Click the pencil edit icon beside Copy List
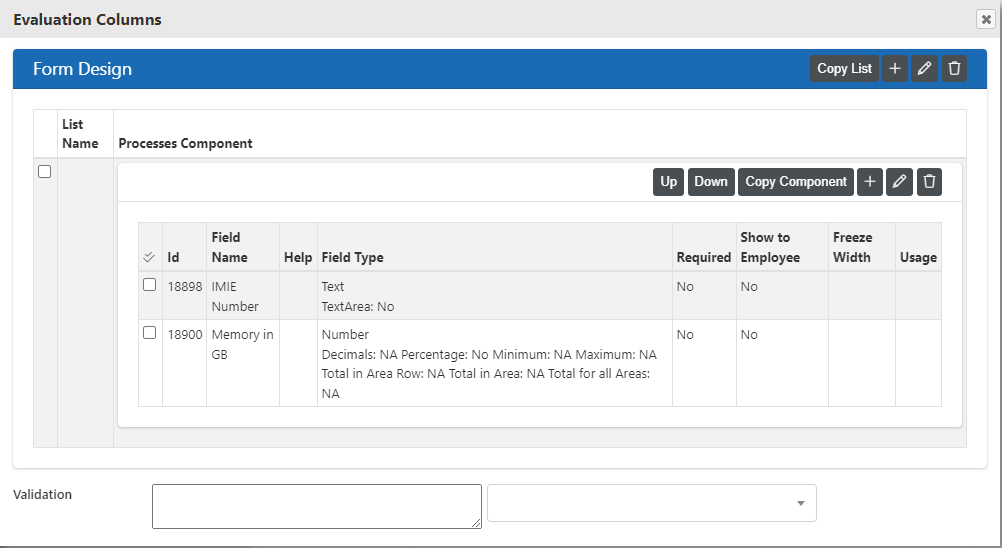 (924, 68)
